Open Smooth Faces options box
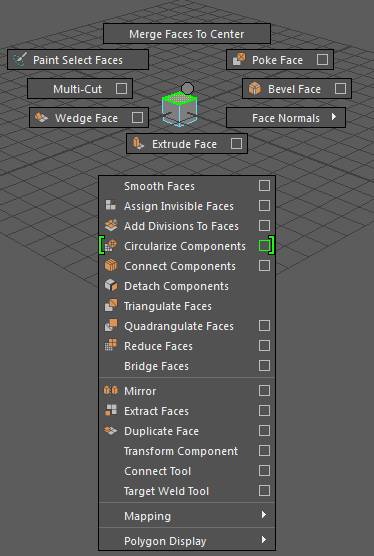The image size is (374, 556). coord(264,185)
